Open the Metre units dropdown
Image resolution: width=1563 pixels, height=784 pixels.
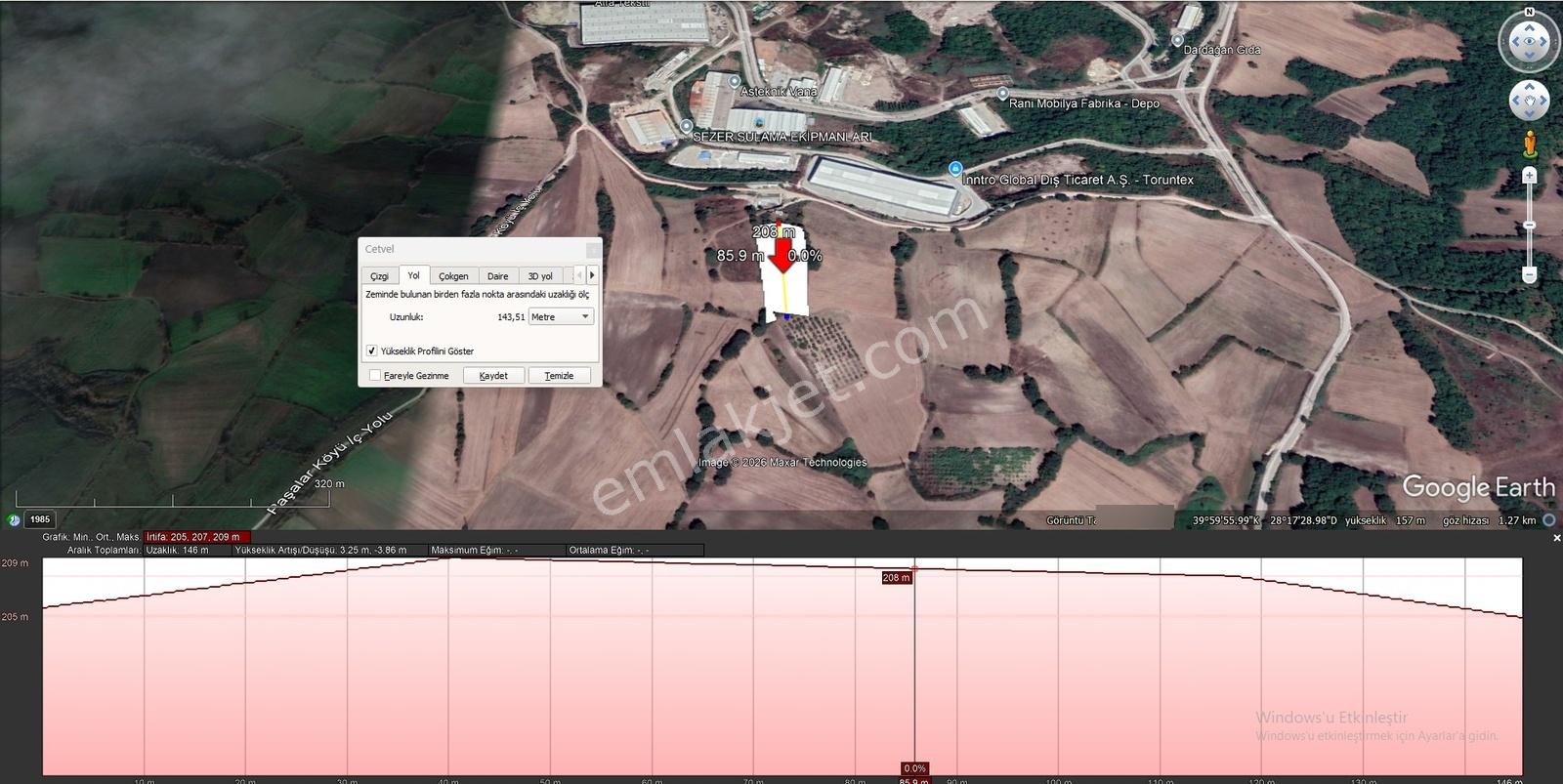point(562,316)
